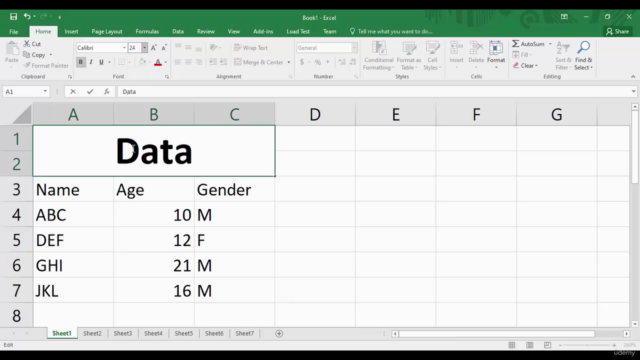This screenshot has height=360, width=640.
Task: Open Conditional Formatting
Action: coord(379,56)
